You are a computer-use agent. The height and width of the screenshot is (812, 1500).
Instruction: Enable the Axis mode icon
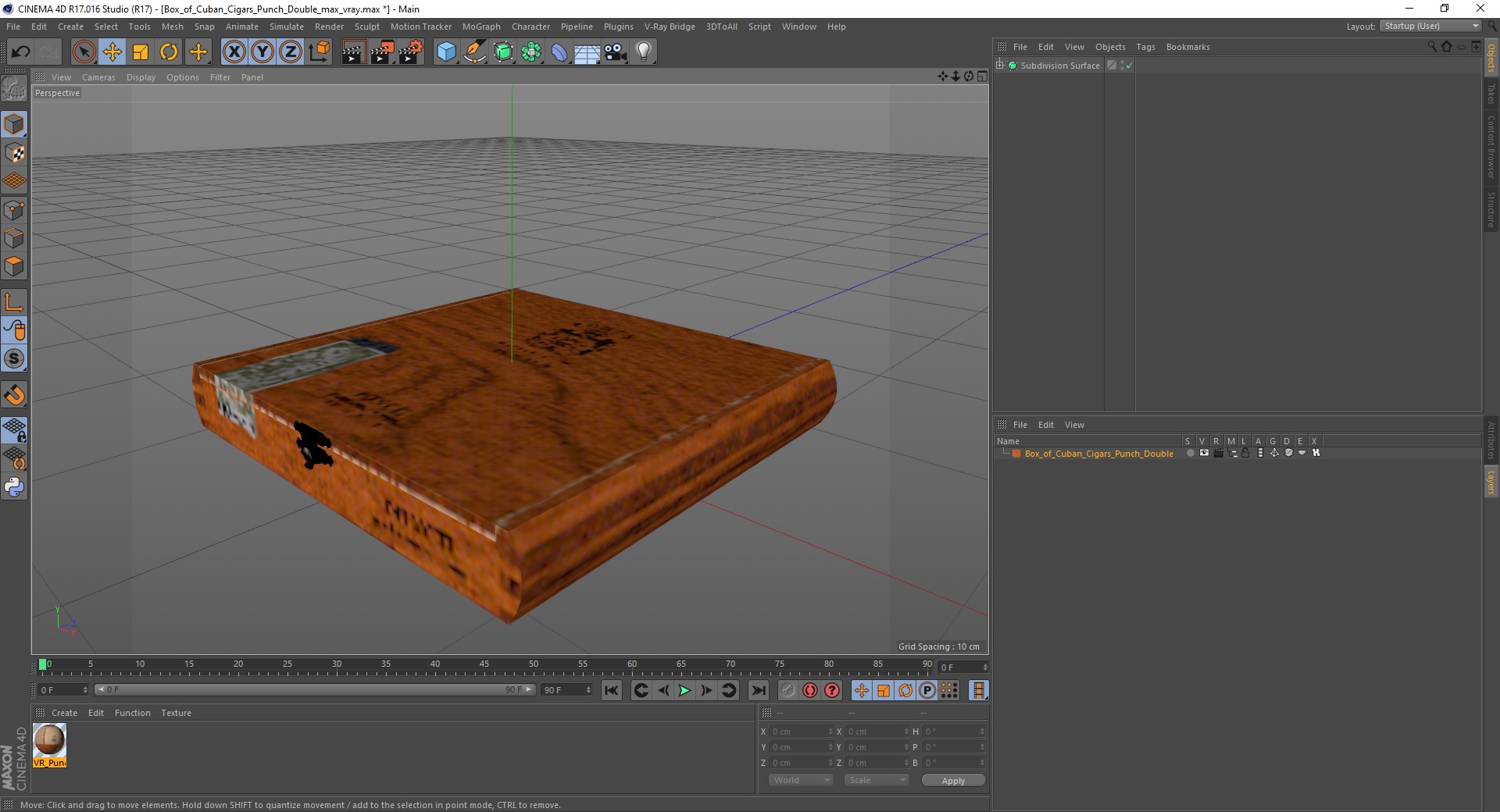(x=14, y=302)
